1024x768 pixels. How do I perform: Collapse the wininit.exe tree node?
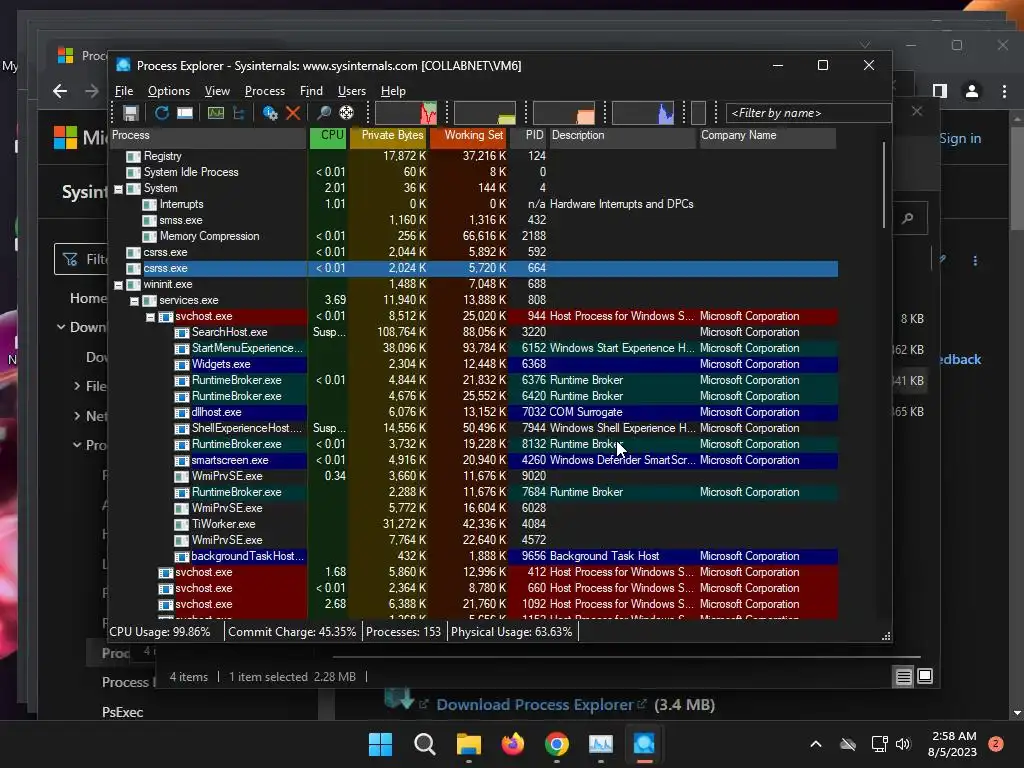(x=118, y=285)
